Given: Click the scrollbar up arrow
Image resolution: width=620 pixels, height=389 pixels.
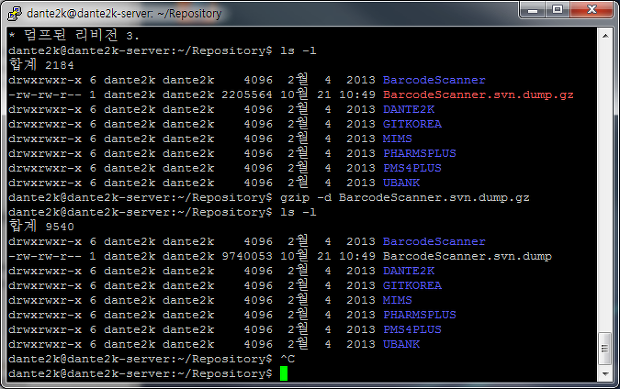Looking at the screenshot, I should 605,36.
